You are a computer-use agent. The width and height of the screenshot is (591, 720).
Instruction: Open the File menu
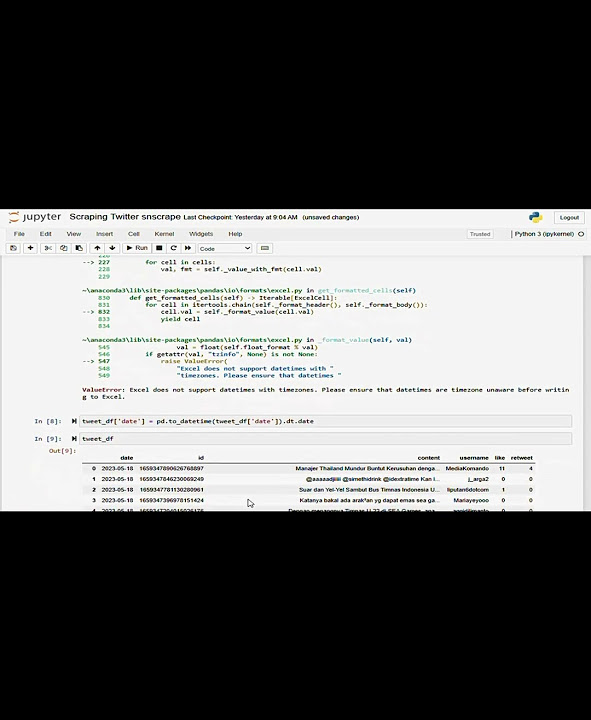[19, 234]
